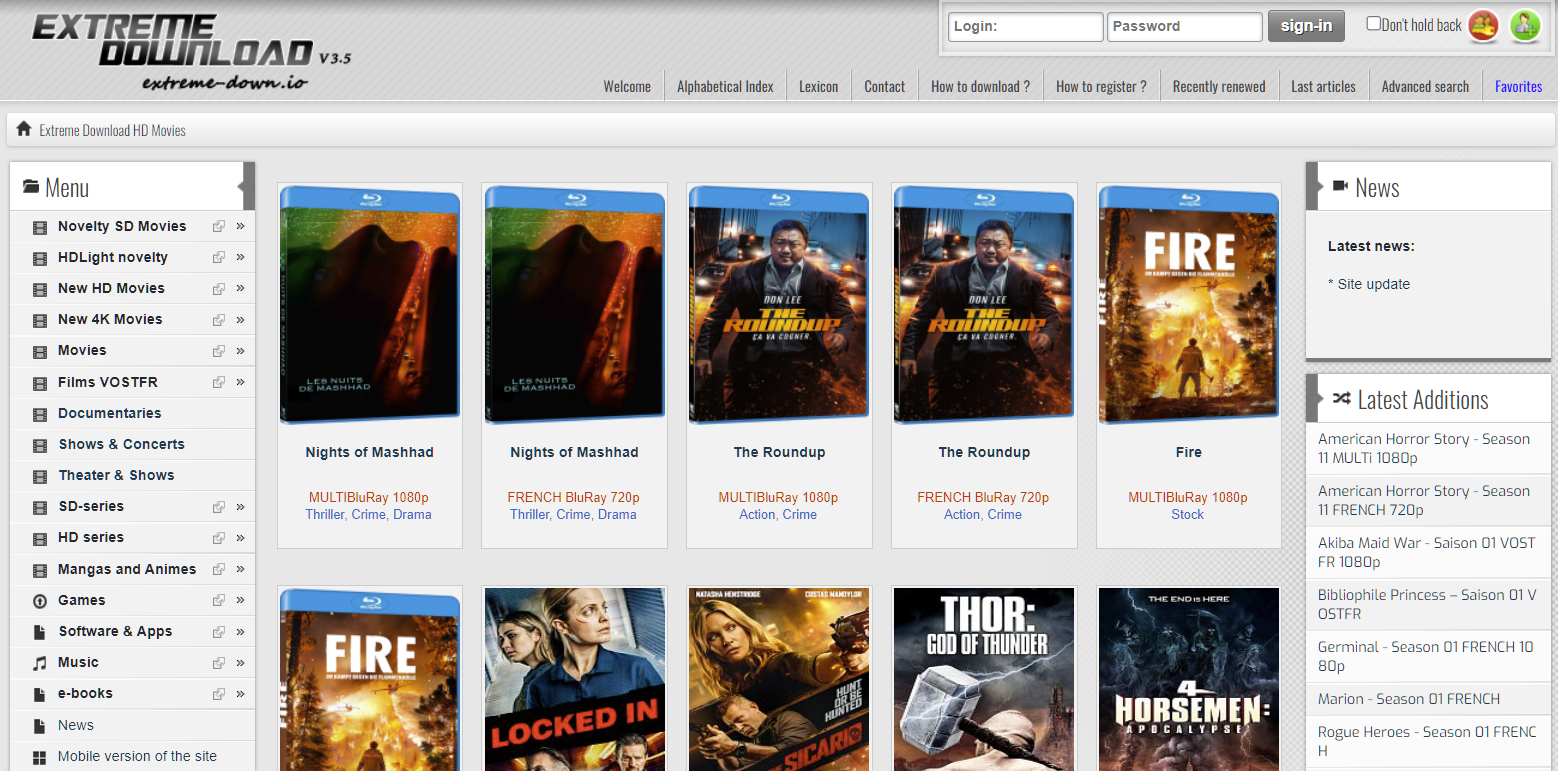Open New HD Movies external link icon
Viewport: 1558px width, 771px height.
coord(218,289)
